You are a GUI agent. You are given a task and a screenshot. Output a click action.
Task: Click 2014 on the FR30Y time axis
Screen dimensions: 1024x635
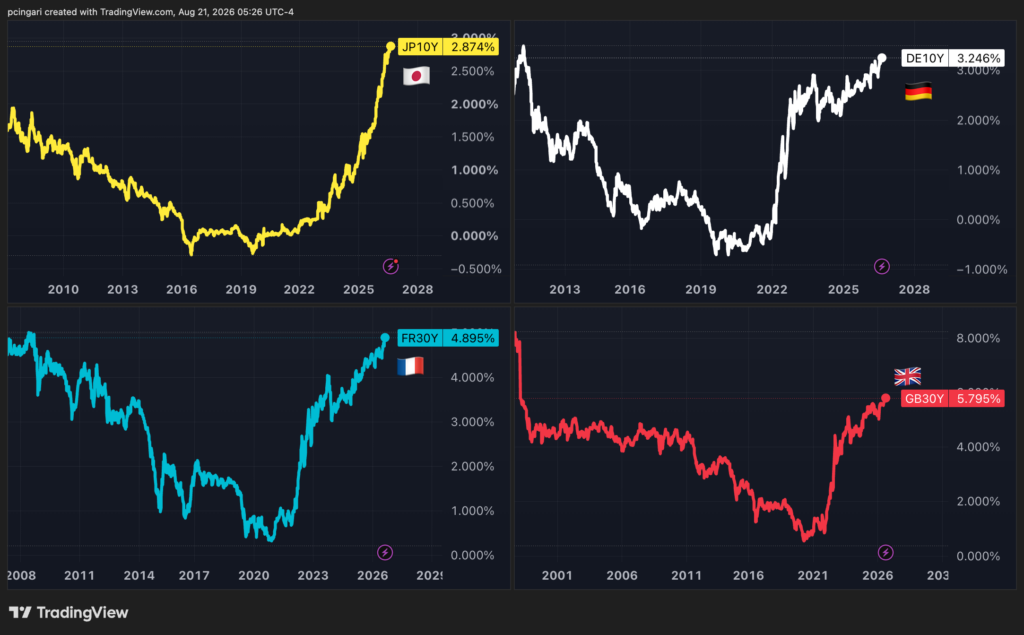tap(139, 576)
